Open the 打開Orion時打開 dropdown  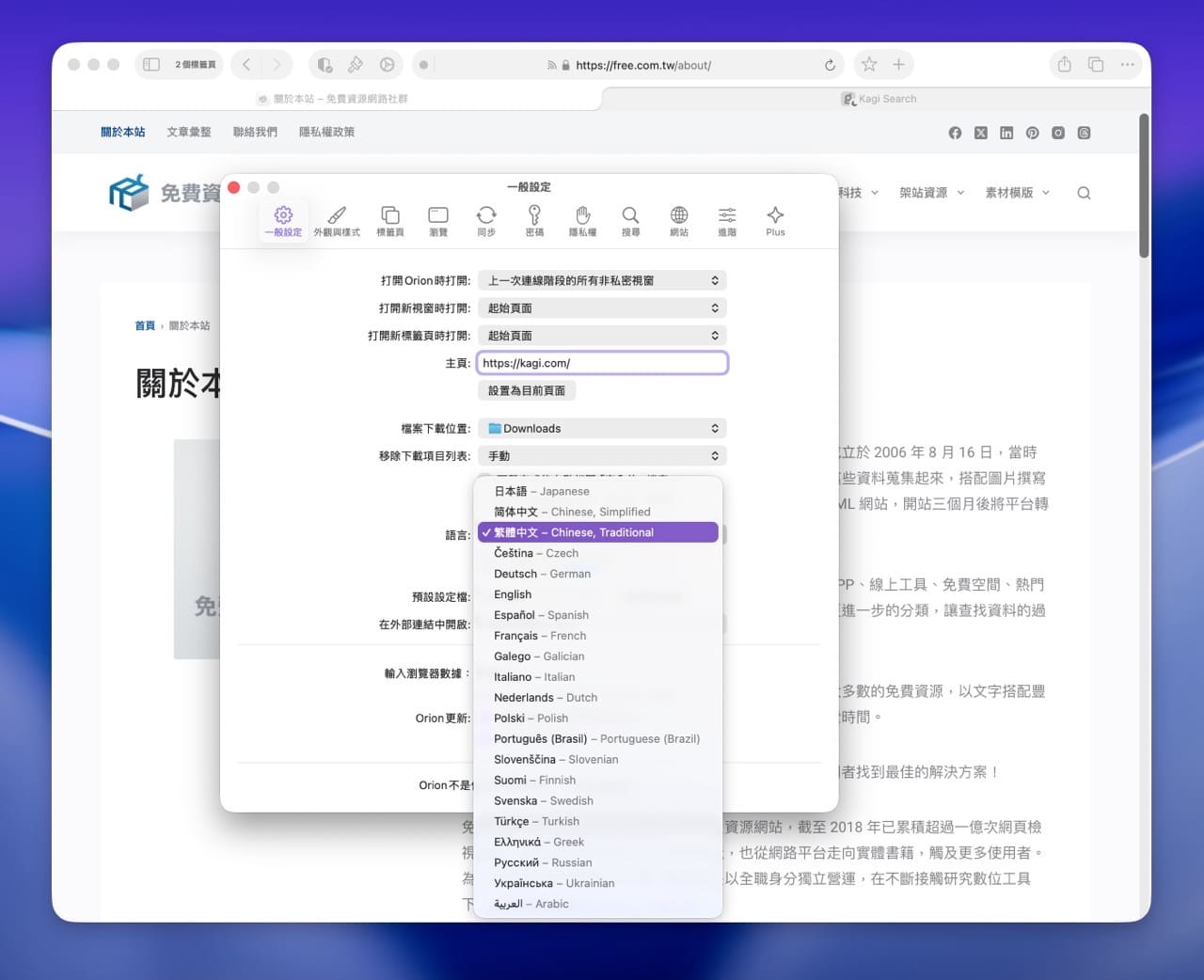pos(602,279)
